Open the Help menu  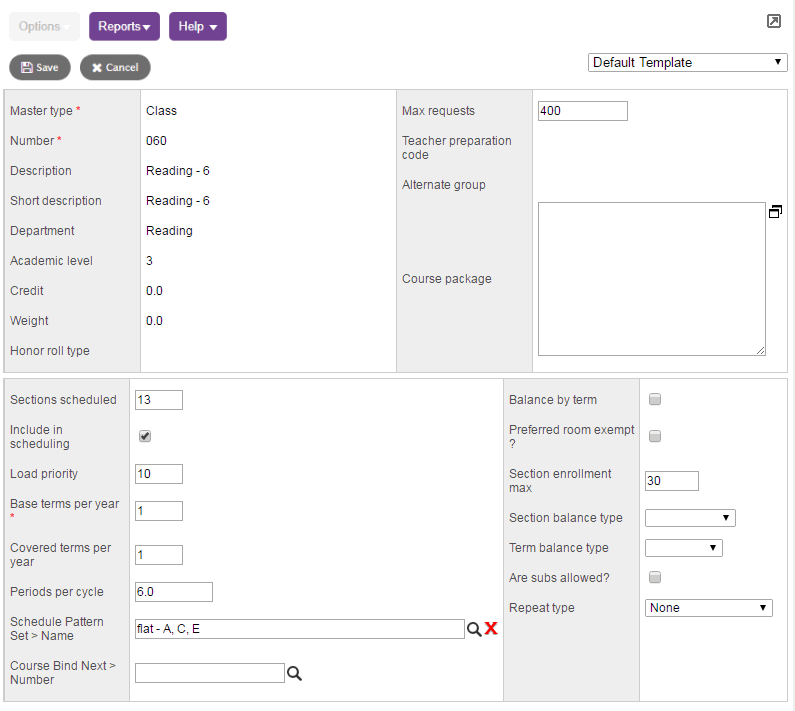[x=197, y=27]
